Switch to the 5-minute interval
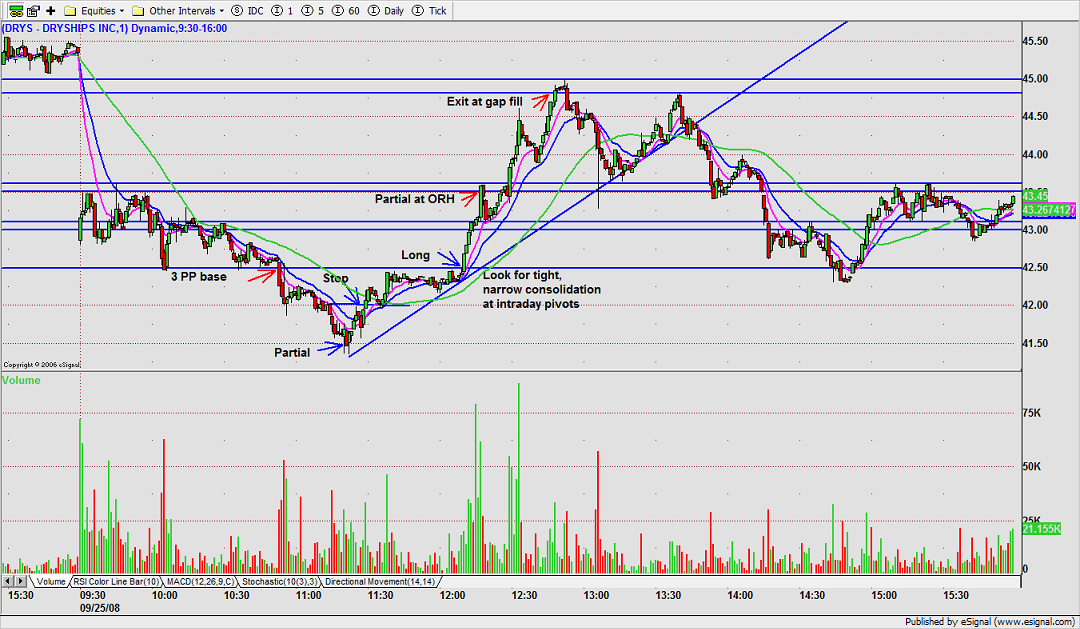This screenshot has width=1080, height=629. click(x=313, y=10)
